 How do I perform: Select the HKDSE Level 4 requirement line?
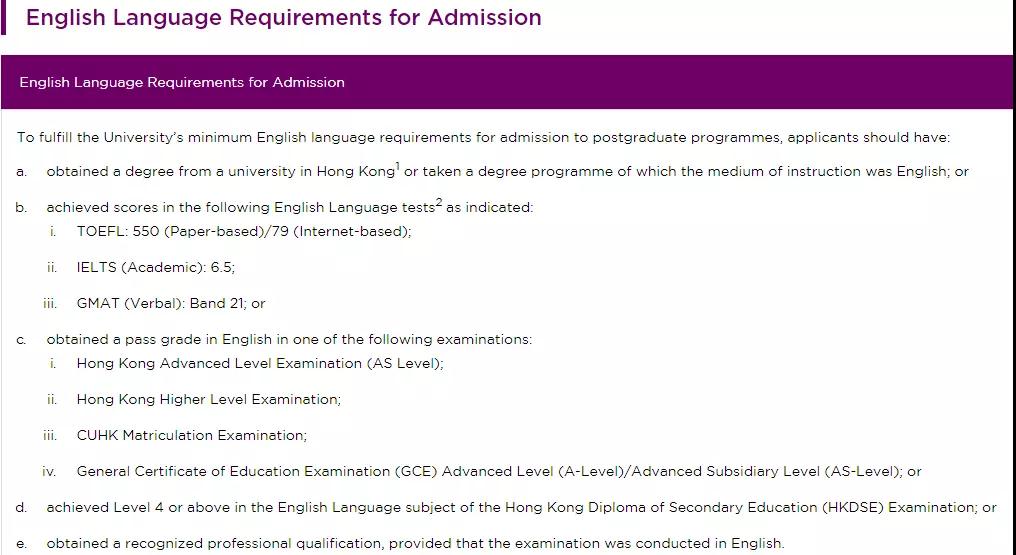(x=521, y=508)
